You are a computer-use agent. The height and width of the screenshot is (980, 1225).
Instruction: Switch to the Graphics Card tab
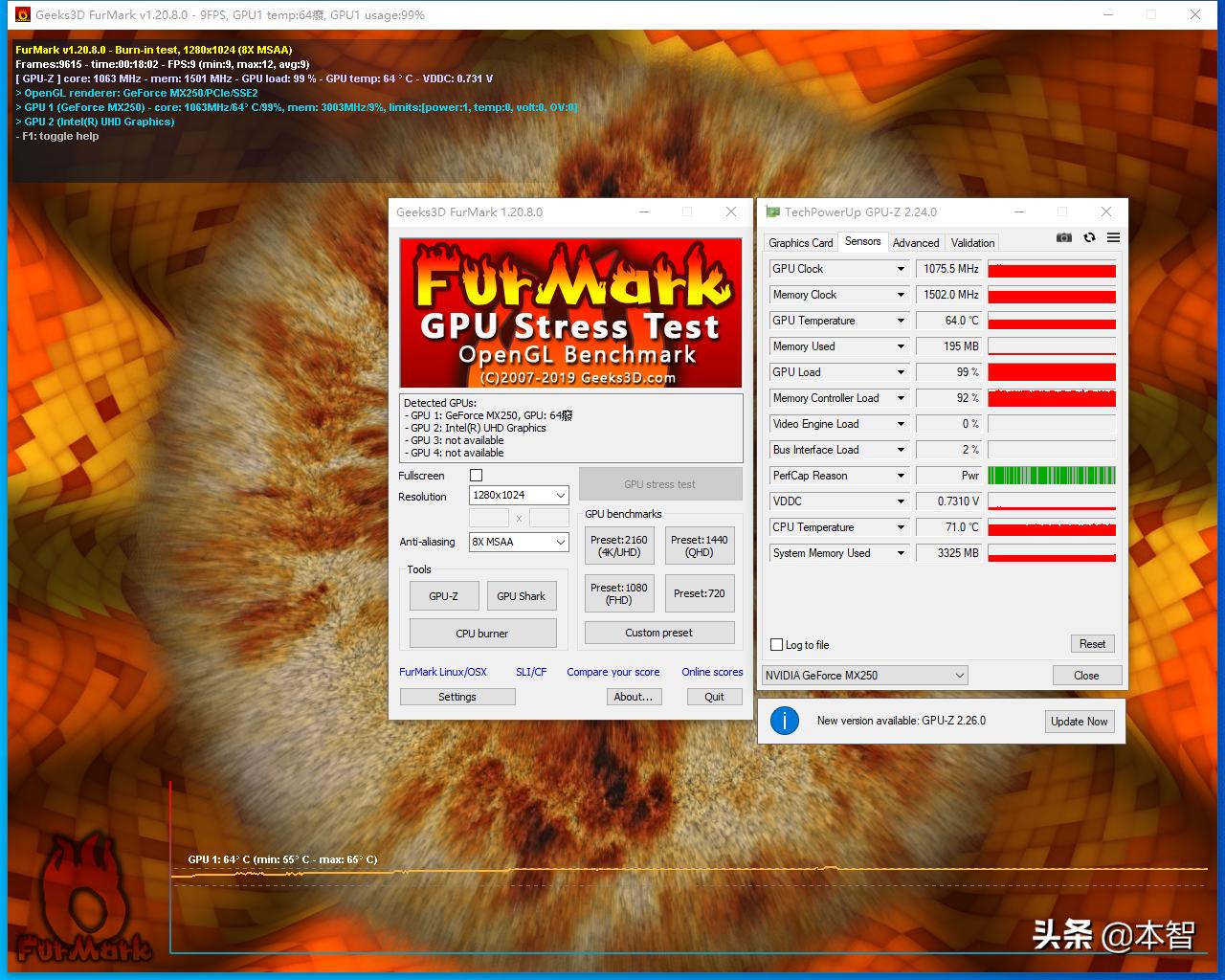click(801, 243)
